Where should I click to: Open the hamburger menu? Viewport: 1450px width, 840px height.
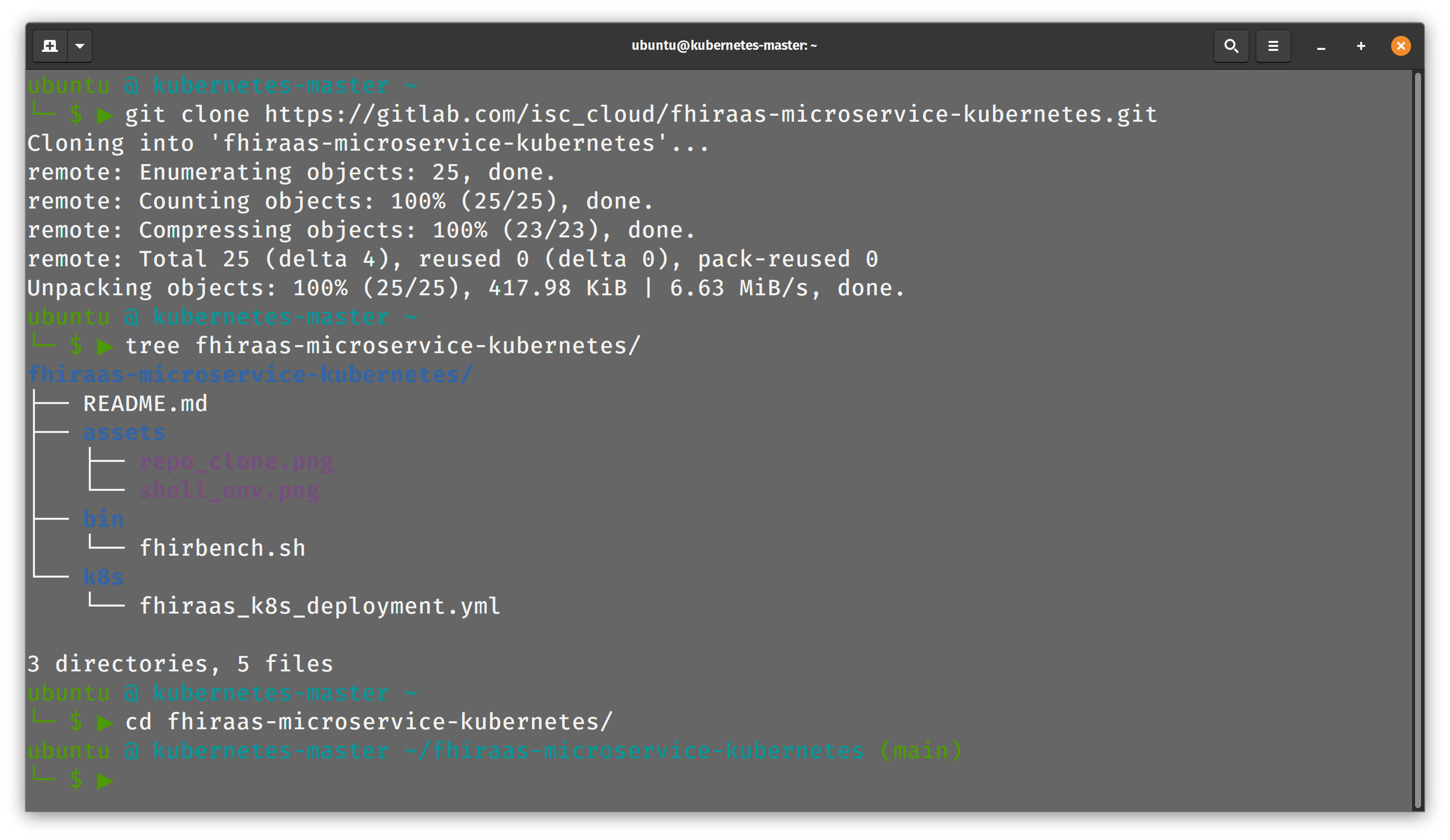click(1273, 45)
